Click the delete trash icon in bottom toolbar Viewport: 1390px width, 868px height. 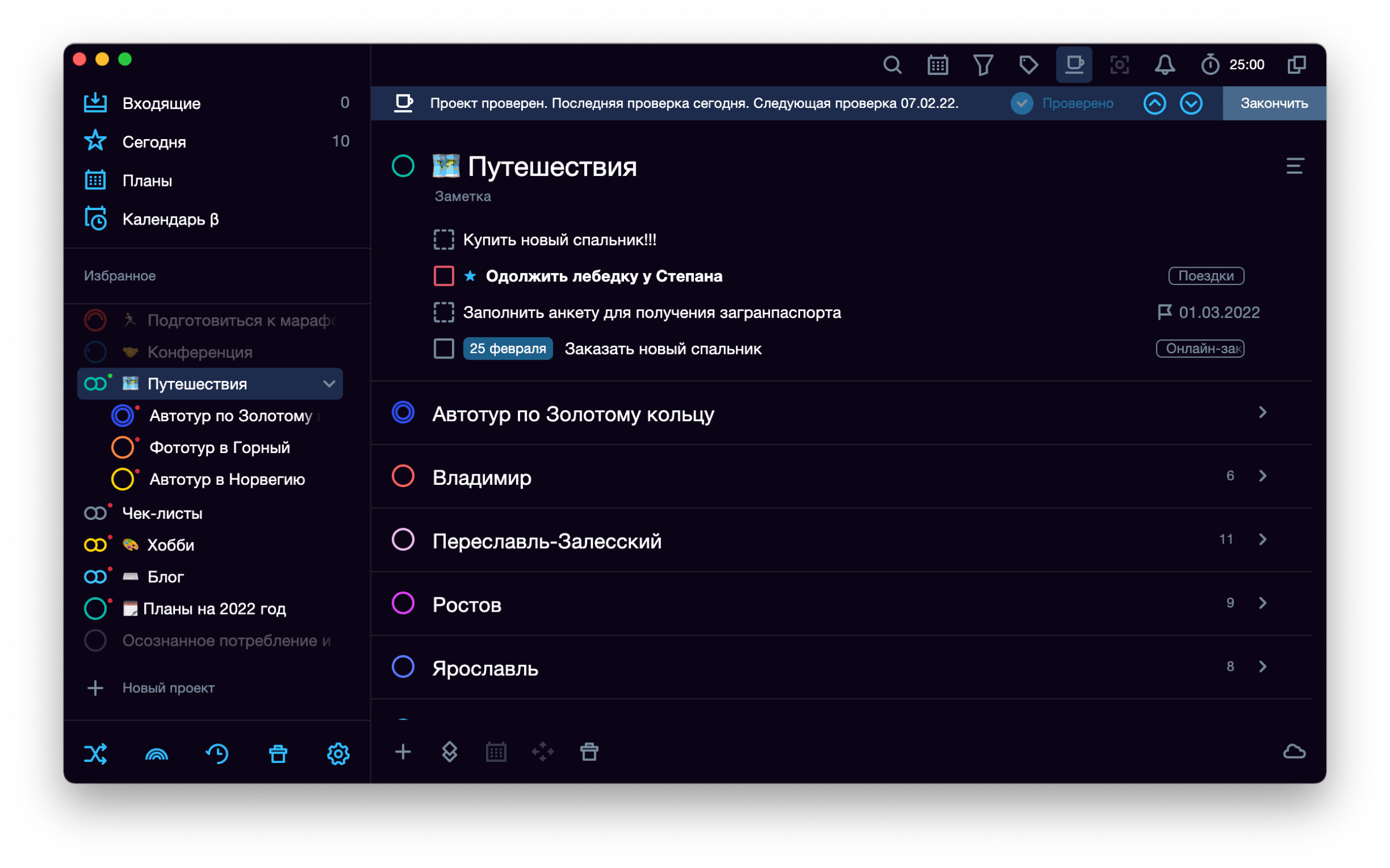coord(589,752)
